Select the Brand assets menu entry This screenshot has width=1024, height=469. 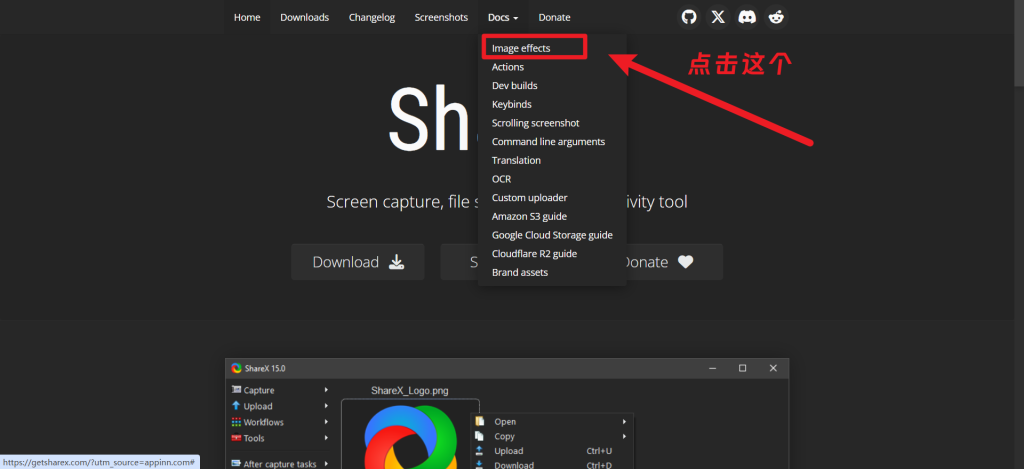(520, 272)
